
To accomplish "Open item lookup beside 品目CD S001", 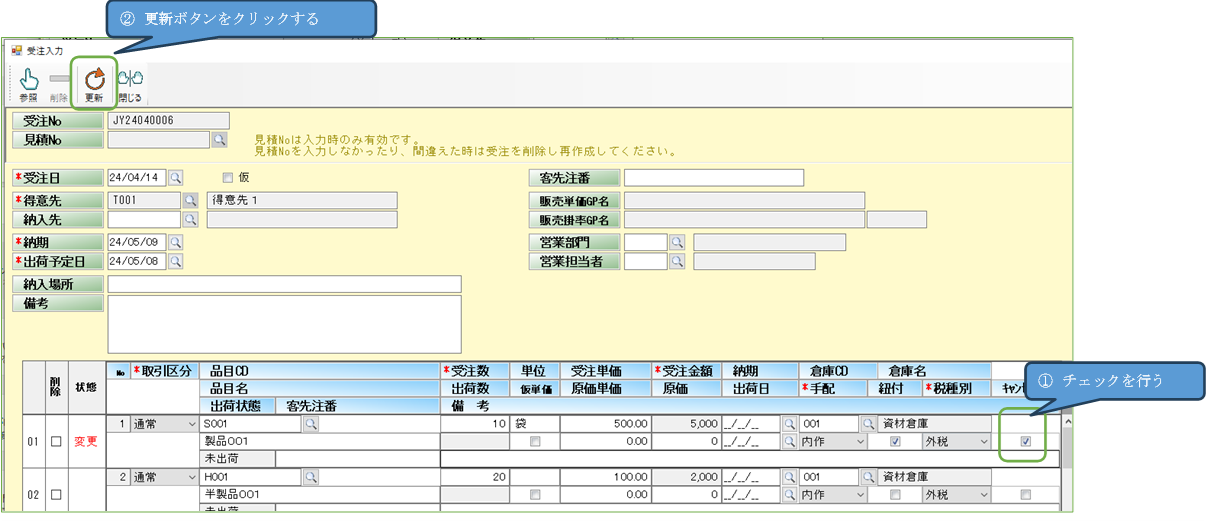I will [x=311, y=424].
